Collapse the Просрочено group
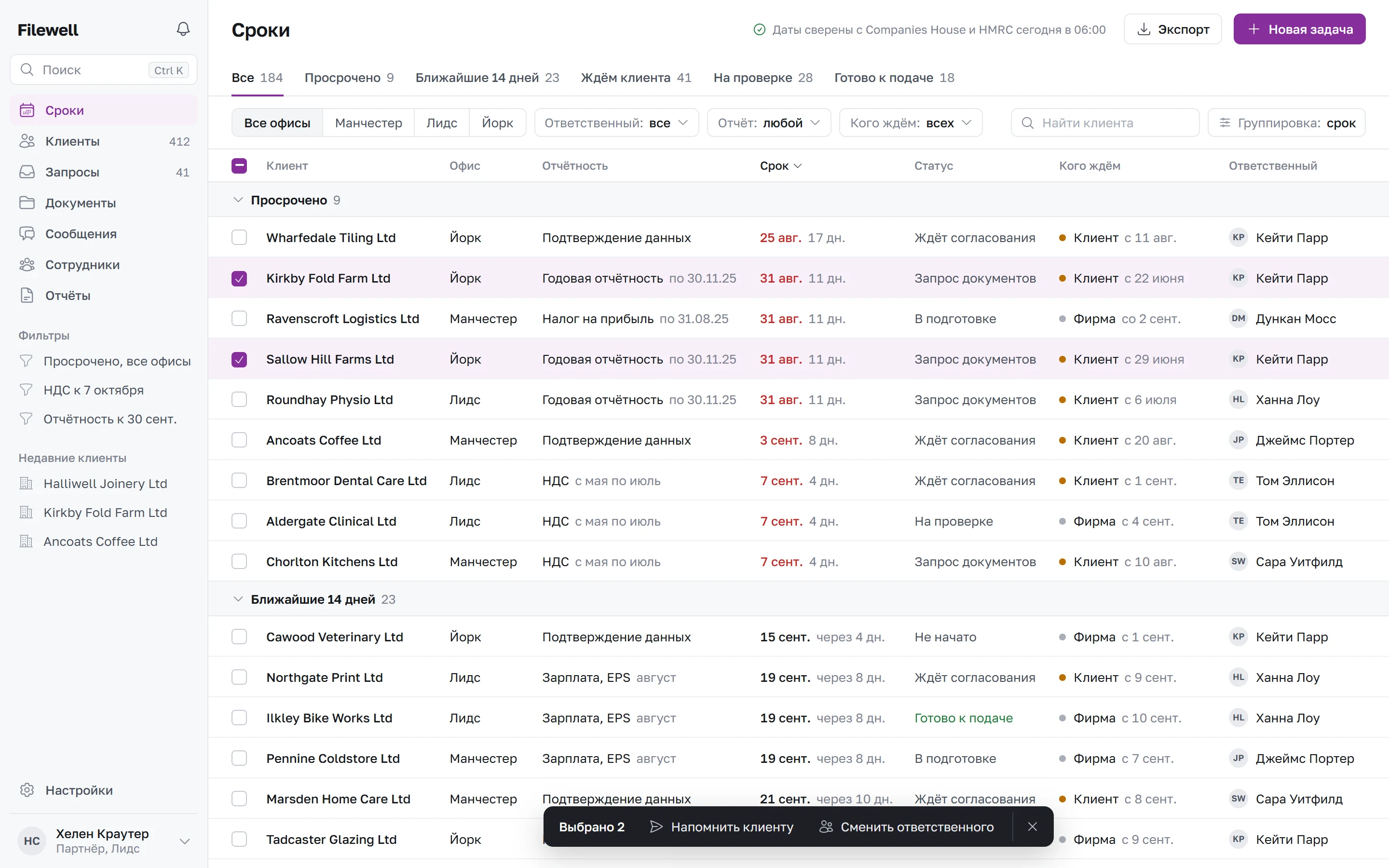This screenshot has width=1389, height=868. (x=238, y=200)
